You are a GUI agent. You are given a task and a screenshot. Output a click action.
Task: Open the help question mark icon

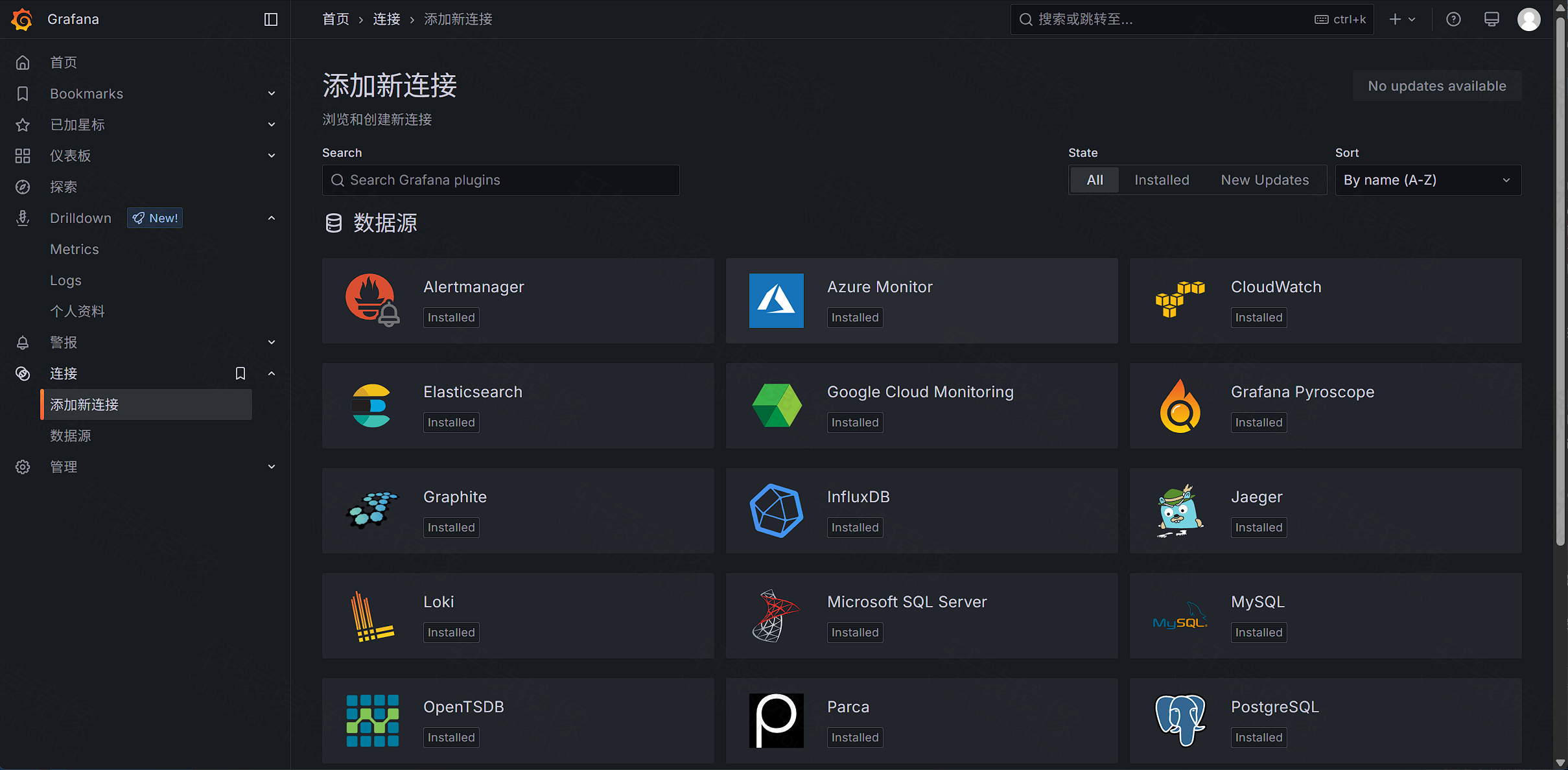(x=1453, y=19)
